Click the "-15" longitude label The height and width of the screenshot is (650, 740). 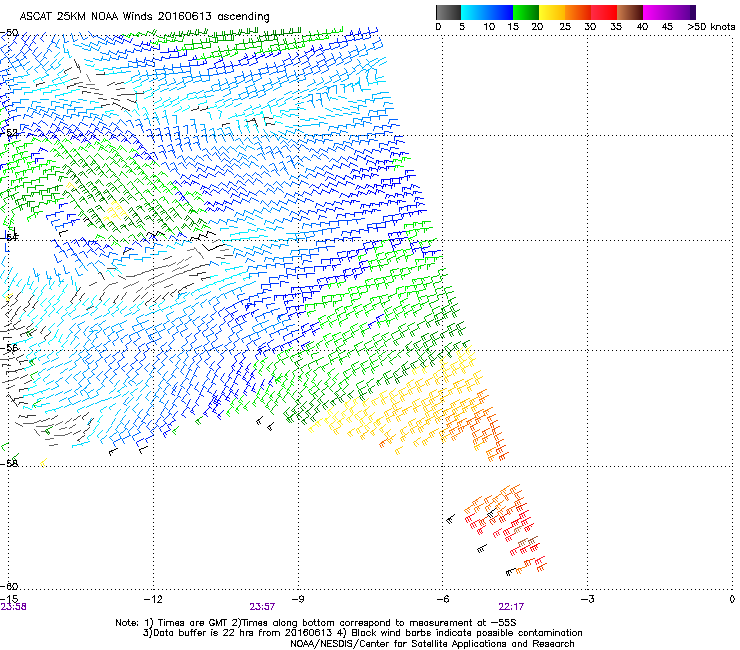[x=9, y=599]
